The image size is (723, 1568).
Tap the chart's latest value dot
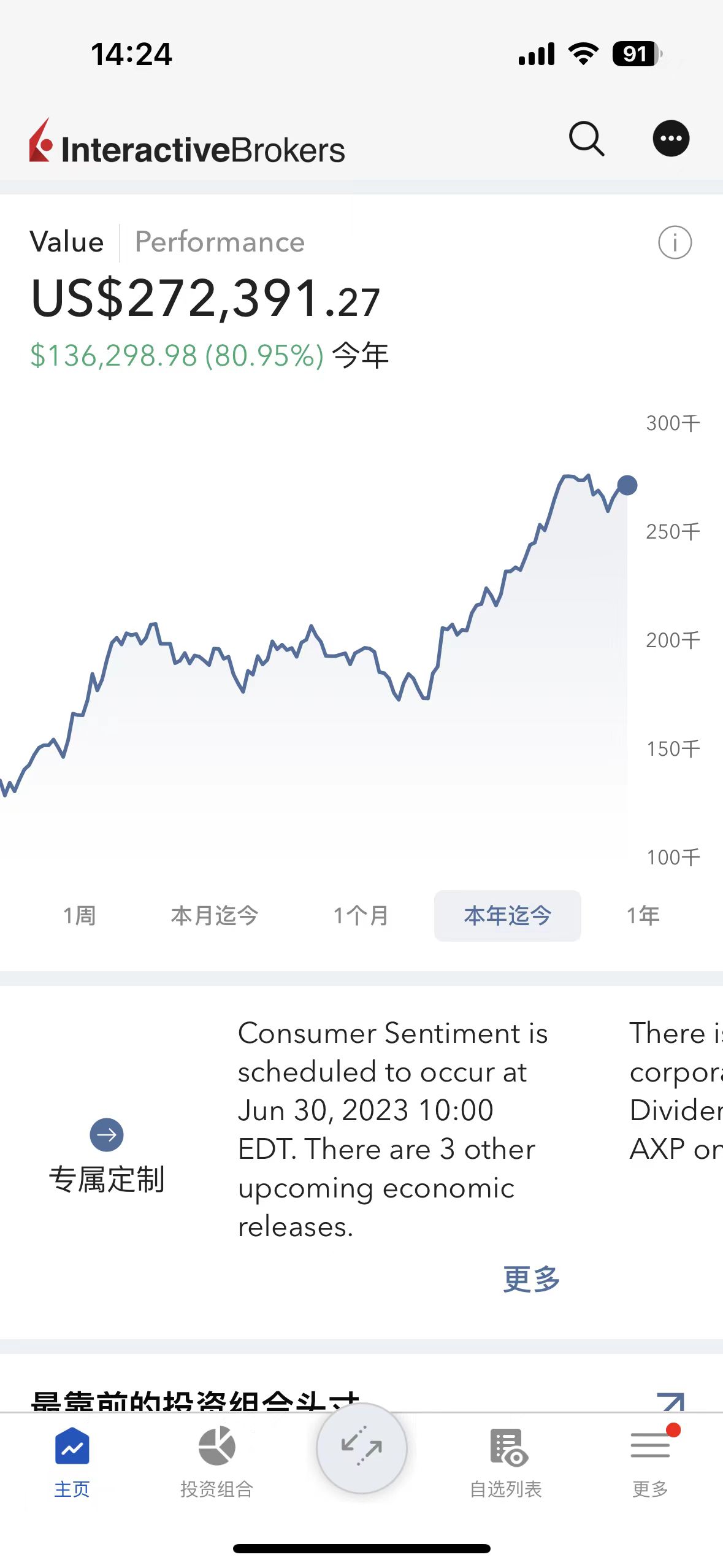point(627,485)
